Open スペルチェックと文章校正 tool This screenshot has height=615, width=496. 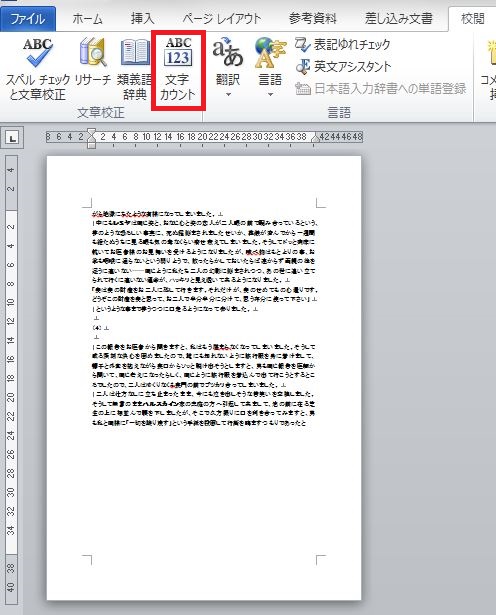click(38, 69)
